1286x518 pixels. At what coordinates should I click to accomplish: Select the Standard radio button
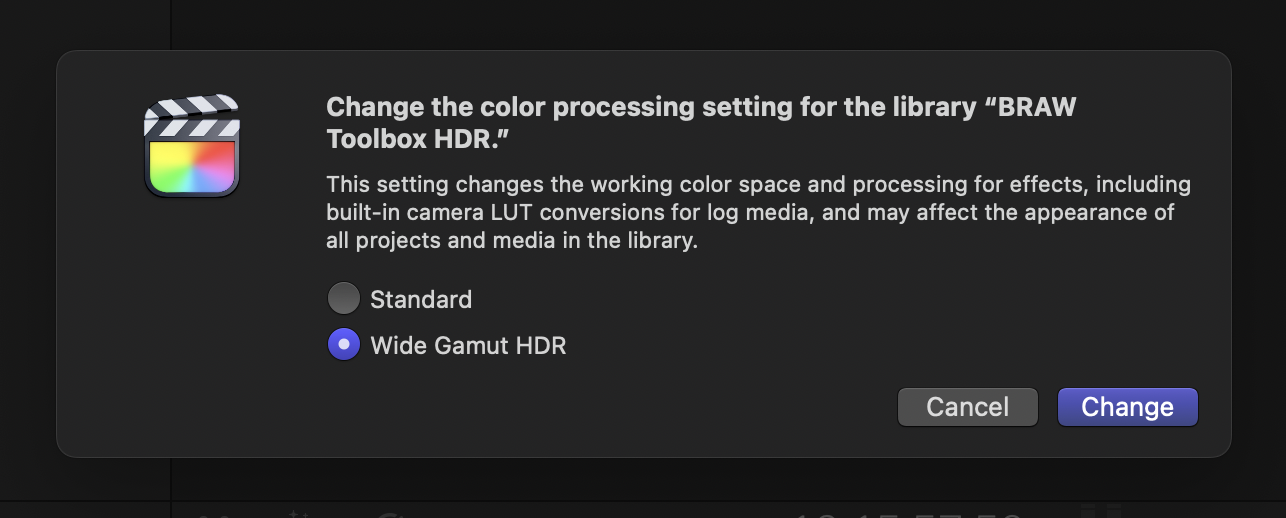(343, 298)
